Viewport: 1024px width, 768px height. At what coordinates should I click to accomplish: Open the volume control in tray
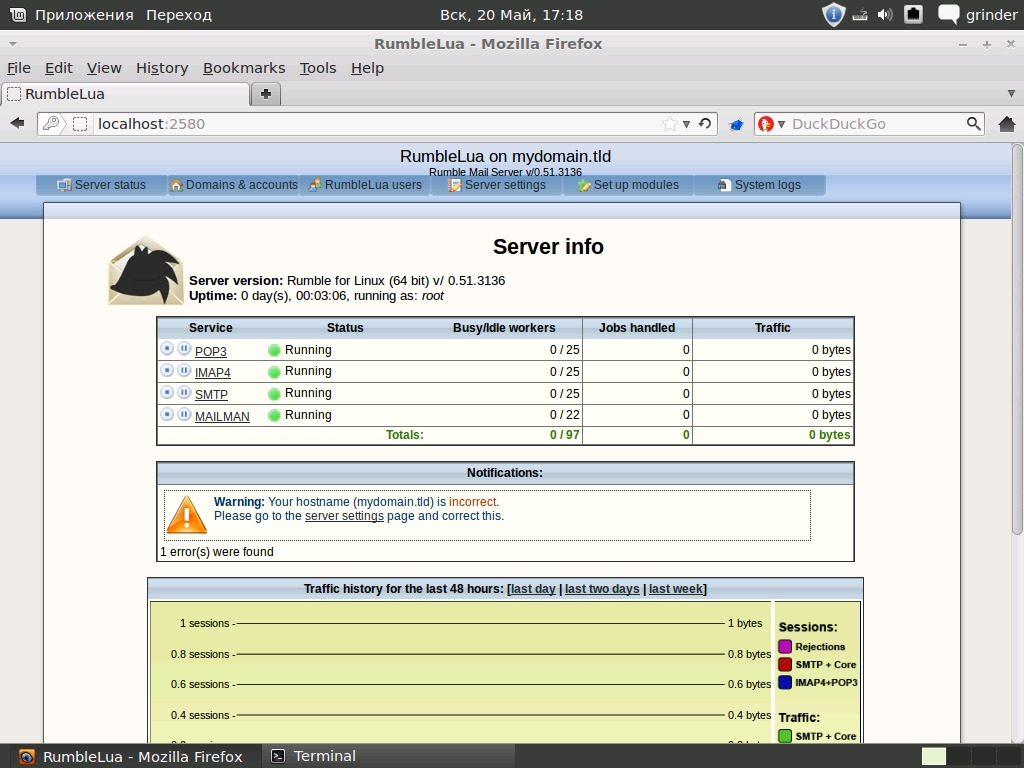tap(885, 14)
